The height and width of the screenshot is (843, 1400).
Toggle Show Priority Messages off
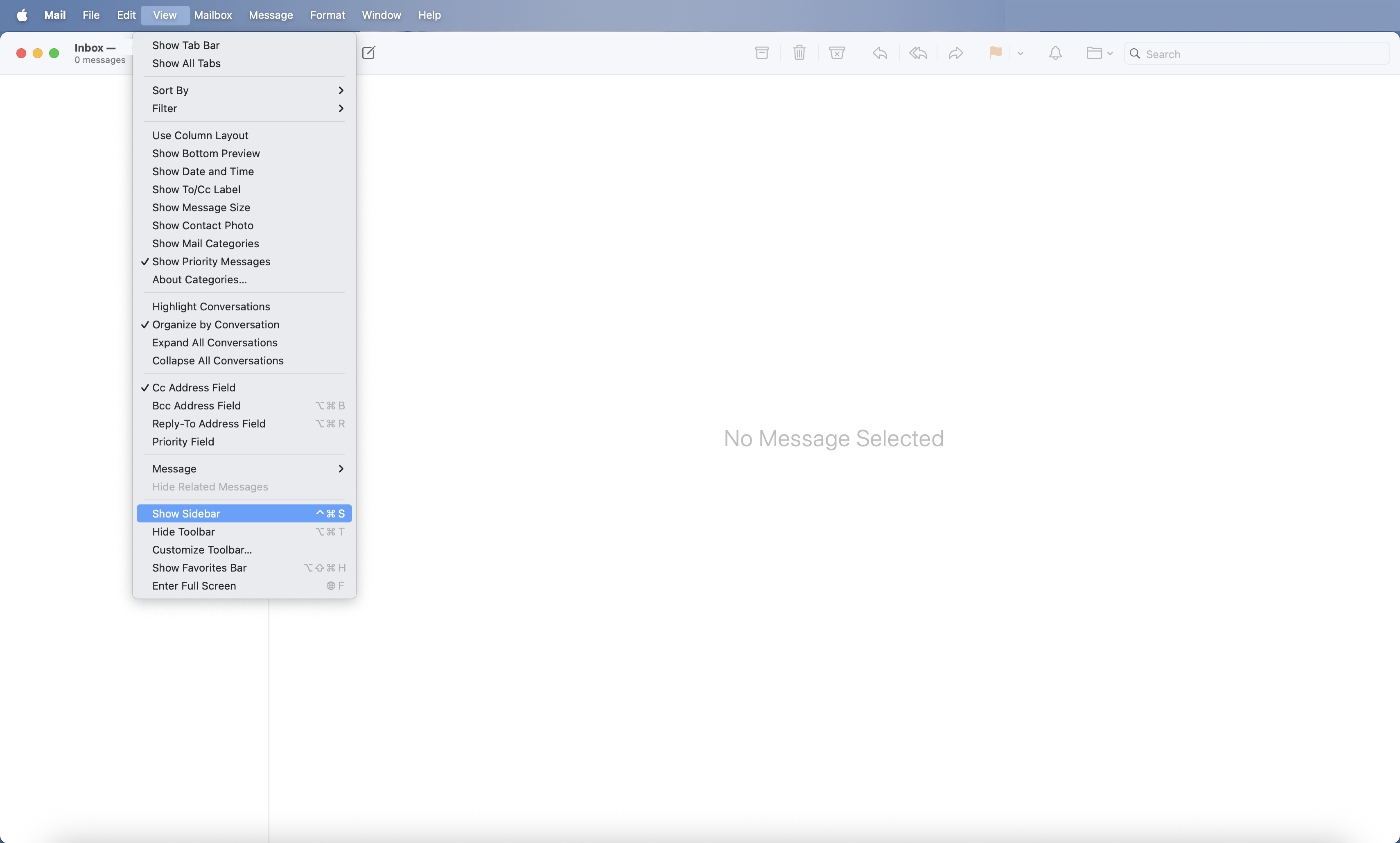click(x=244, y=261)
